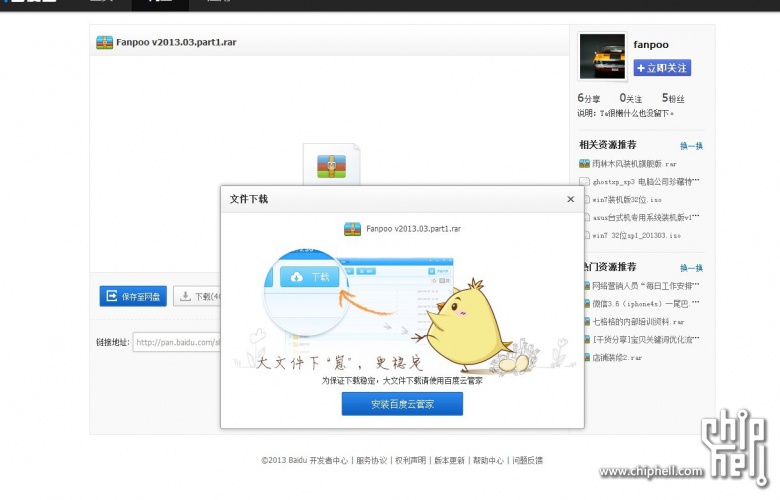Click the cloud 下载 button in the illustration
The image size is (780, 500).
click(x=309, y=277)
